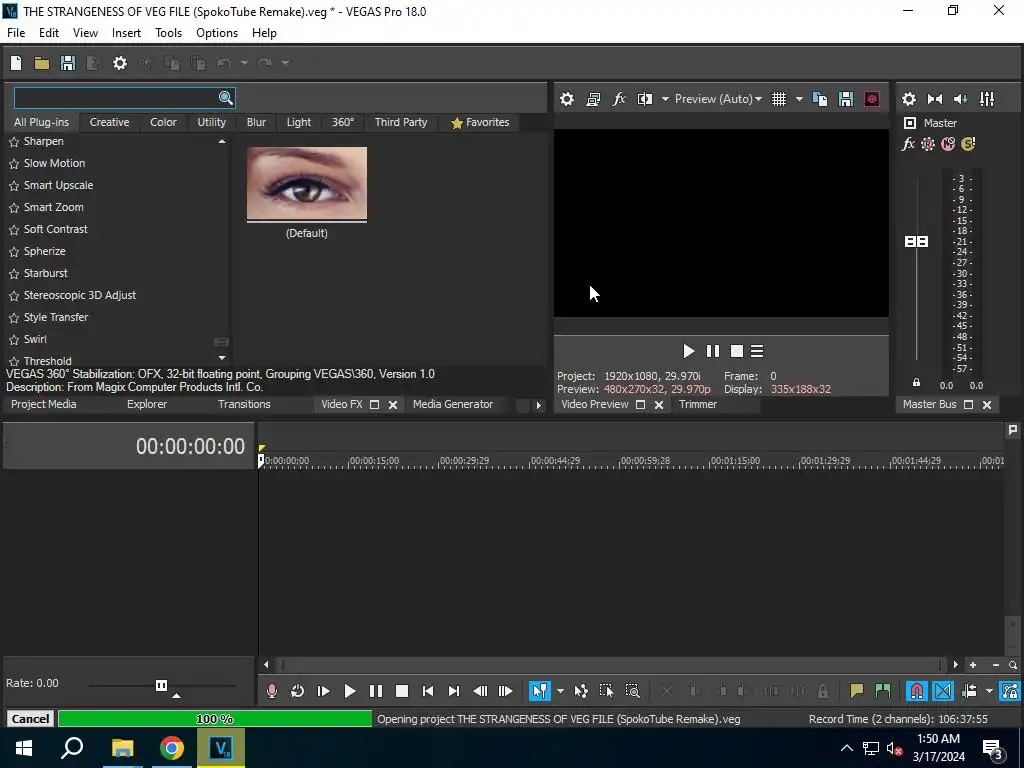Toggle Auto Ripple button

pyautogui.click(x=969, y=691)
